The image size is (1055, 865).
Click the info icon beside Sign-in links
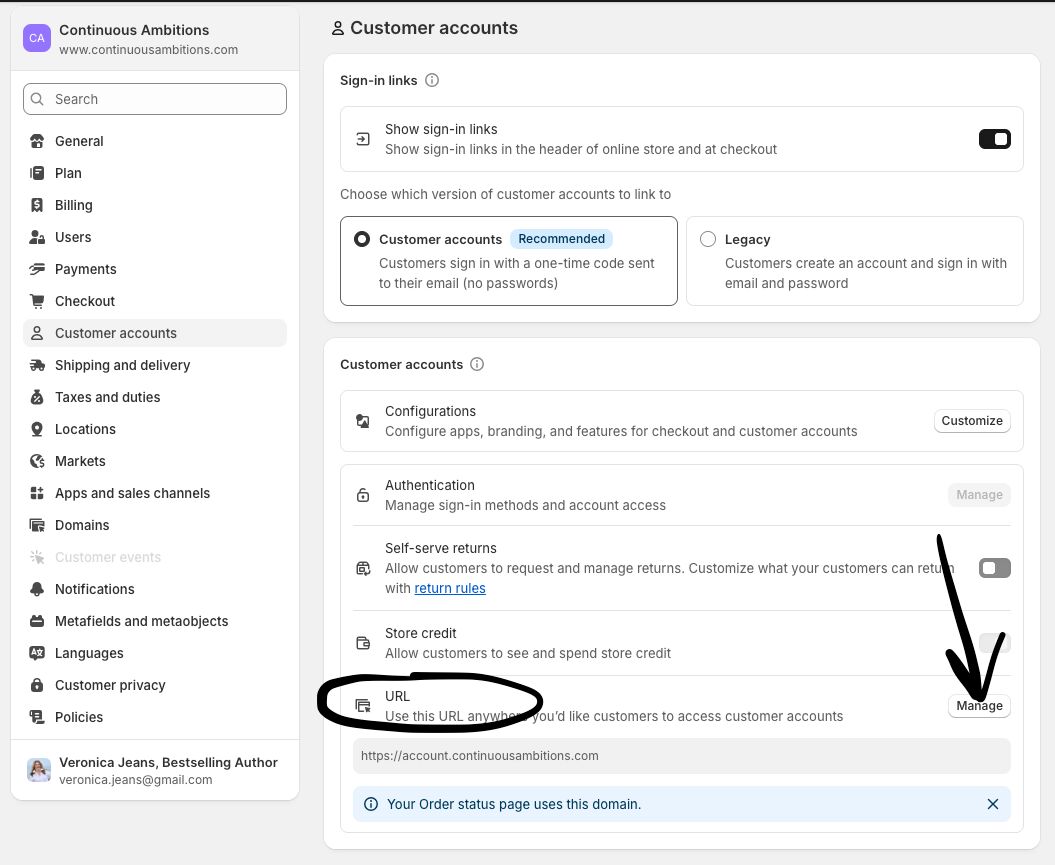point(432,81)
